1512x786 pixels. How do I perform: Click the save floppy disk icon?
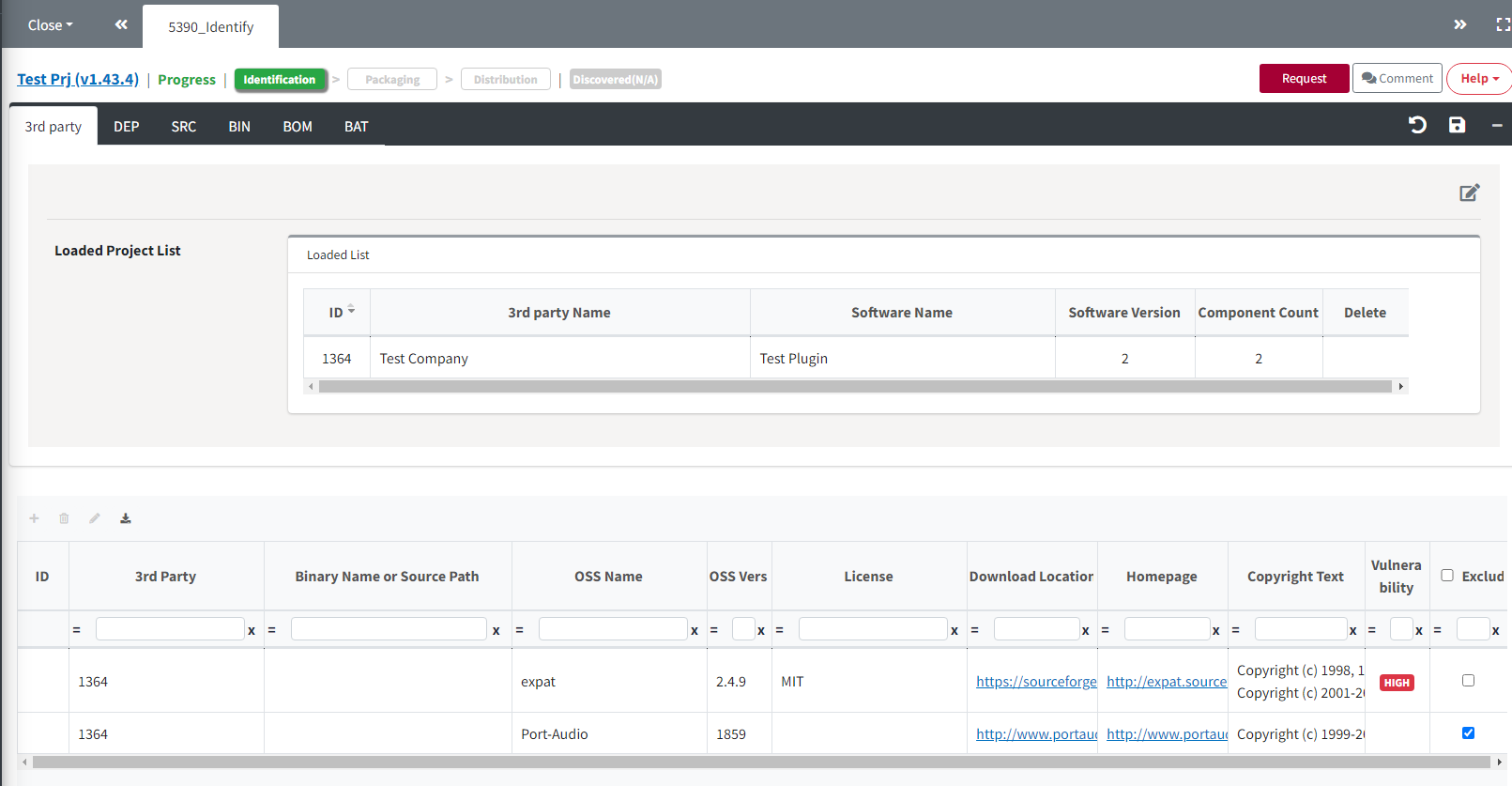point(1457,125)
